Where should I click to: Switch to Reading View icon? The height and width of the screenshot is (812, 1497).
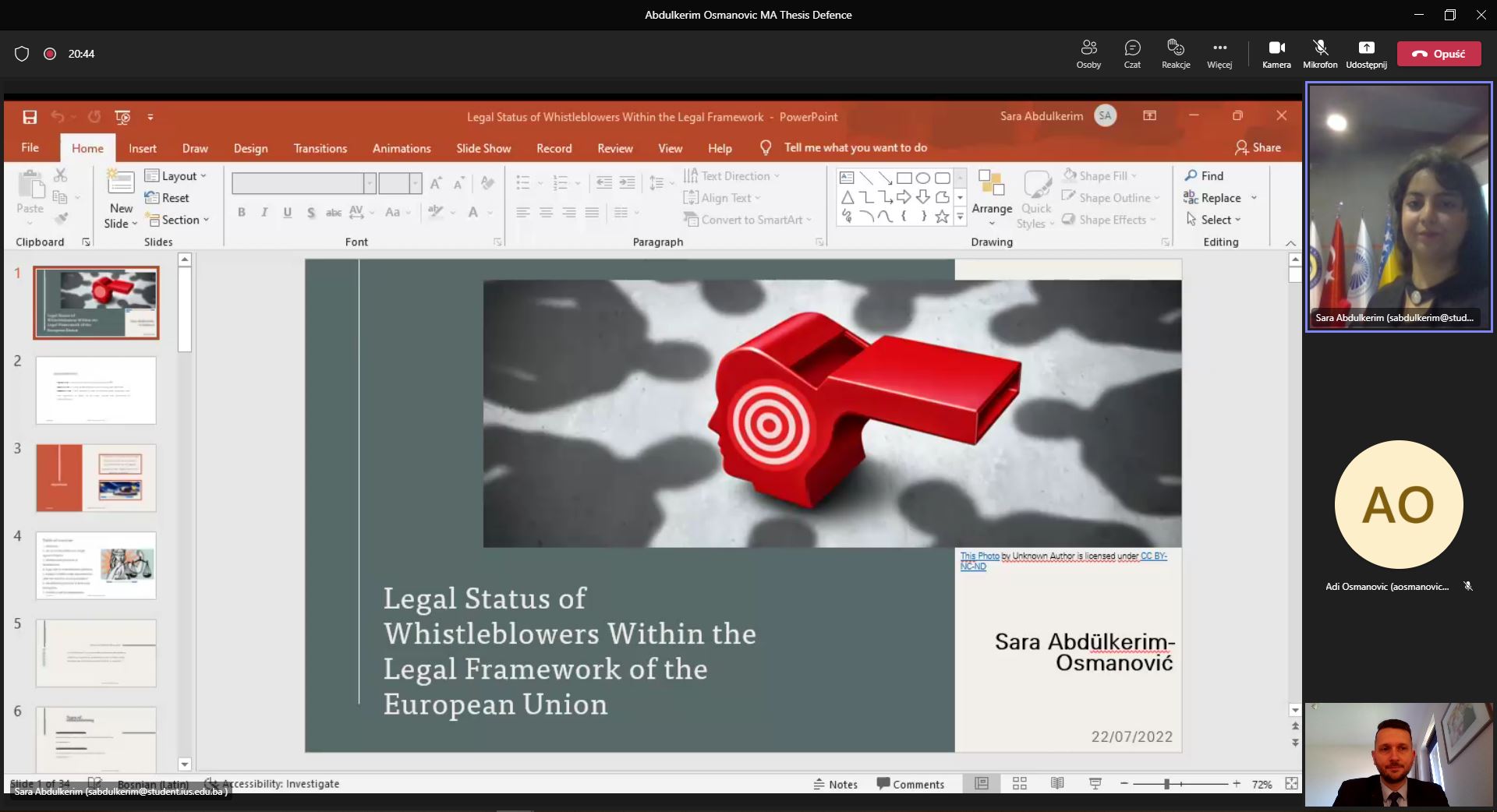pyautogui.click(x=1057, y=784)
